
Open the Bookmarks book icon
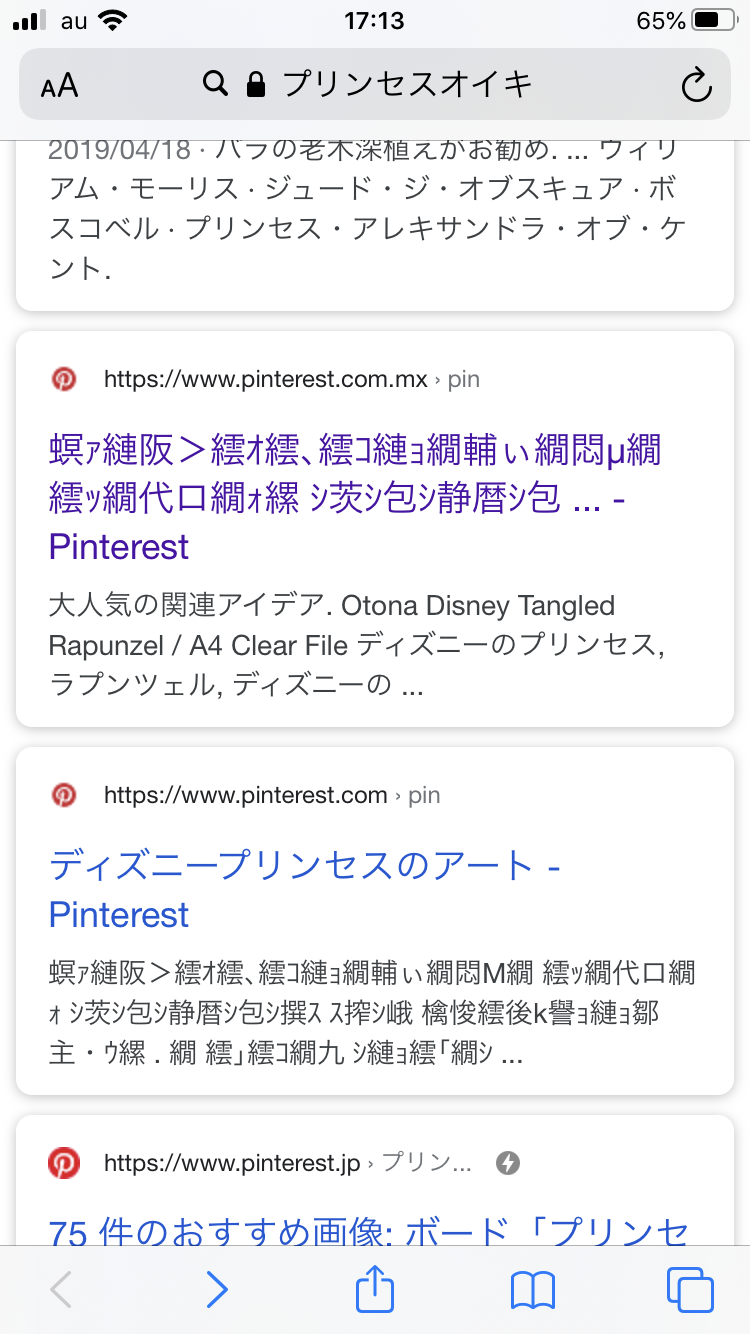coord(532,1290)
